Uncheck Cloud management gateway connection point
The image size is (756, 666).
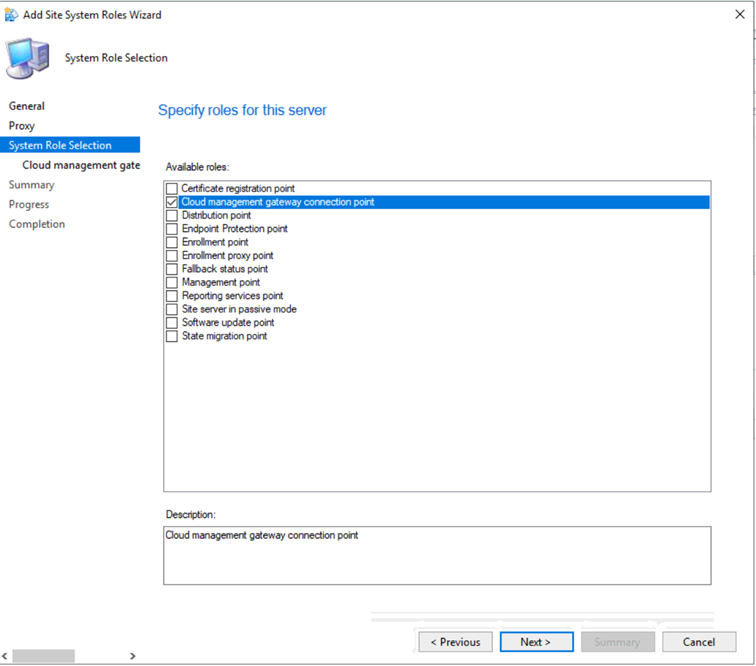pos(172,202)
